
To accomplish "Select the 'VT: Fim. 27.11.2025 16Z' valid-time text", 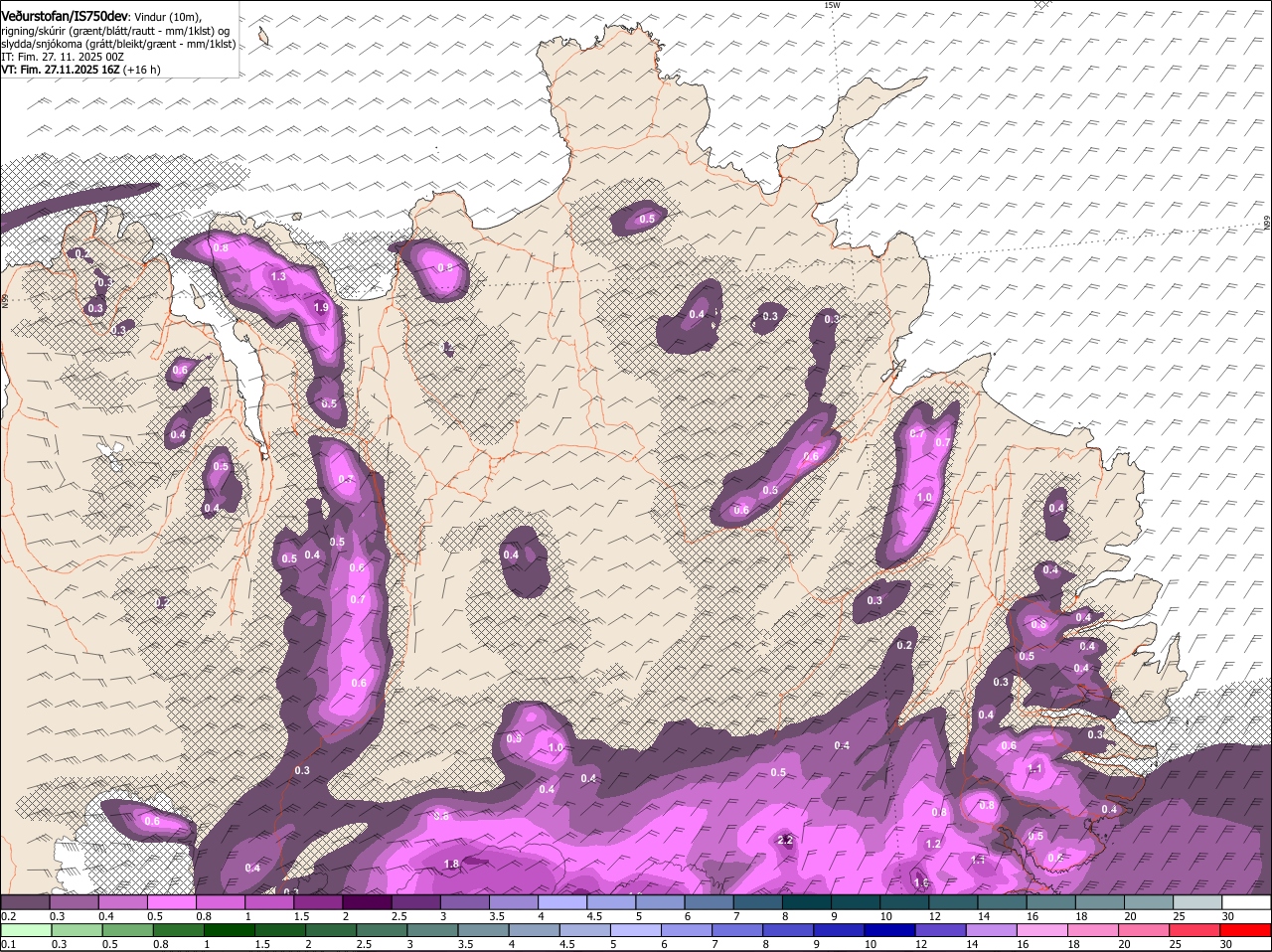I will 61,70.
